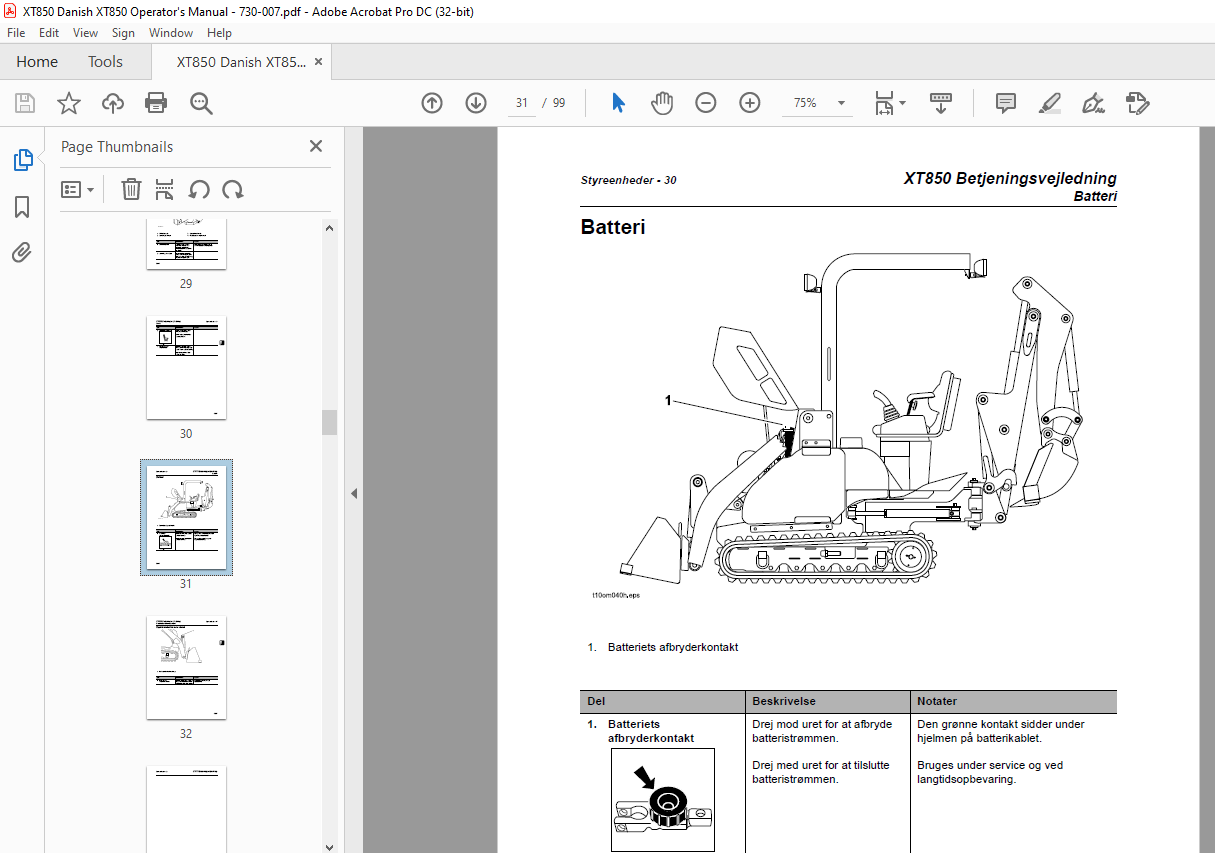Expand the page fit options arrow
Screen dimensions: 1215x853
(x=903, y=103)
